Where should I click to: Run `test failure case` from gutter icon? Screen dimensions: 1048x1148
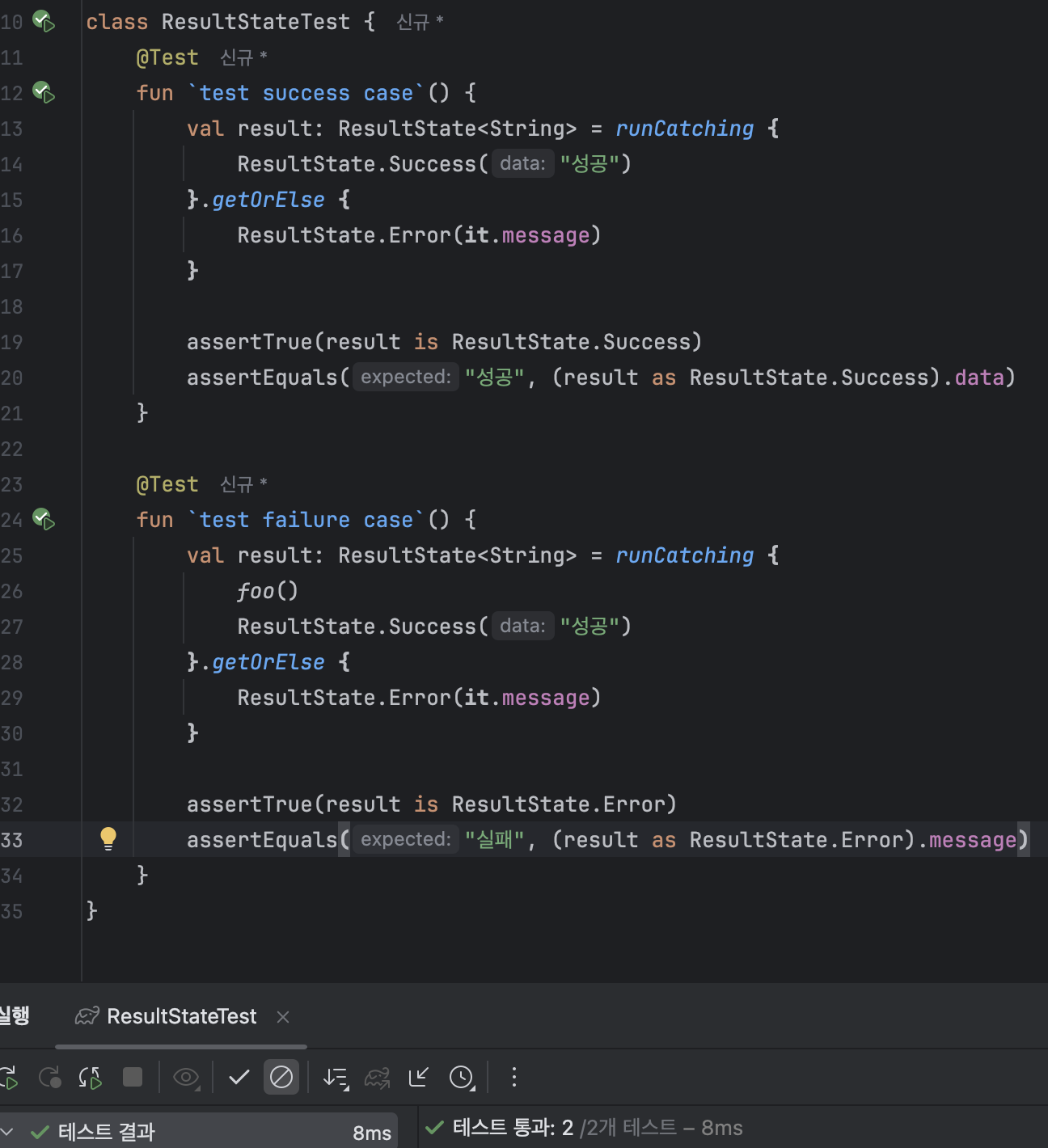tap(44, 519)
